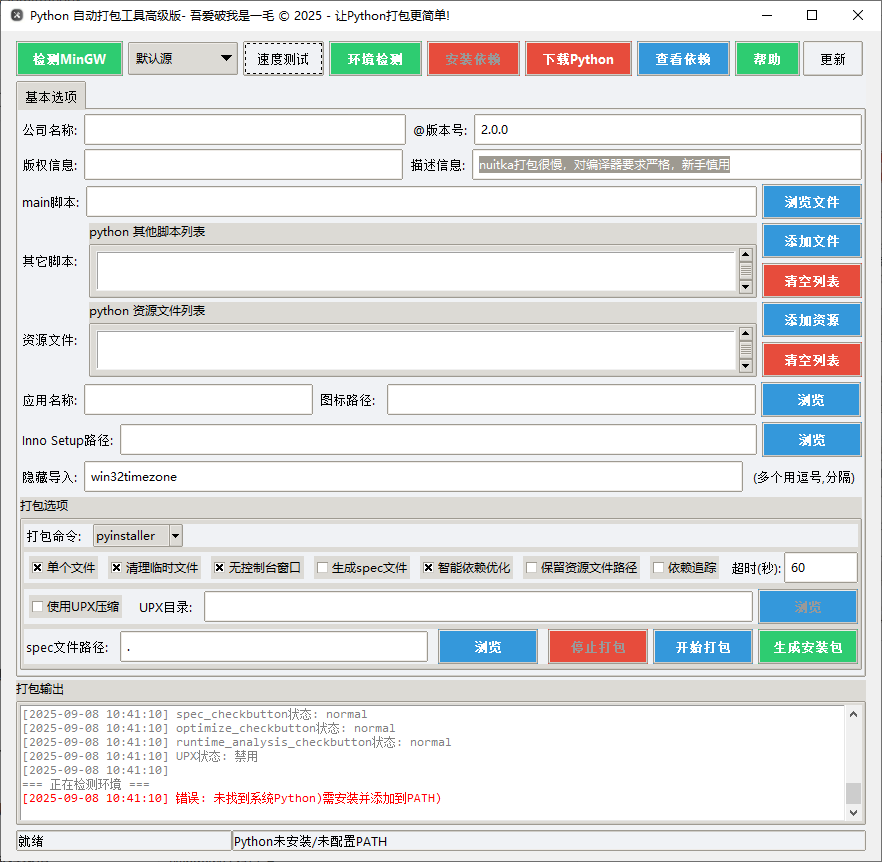882x862 pixels.
Task: Focus the Inno Setup路径 field
Action: [x=438, y=439]
